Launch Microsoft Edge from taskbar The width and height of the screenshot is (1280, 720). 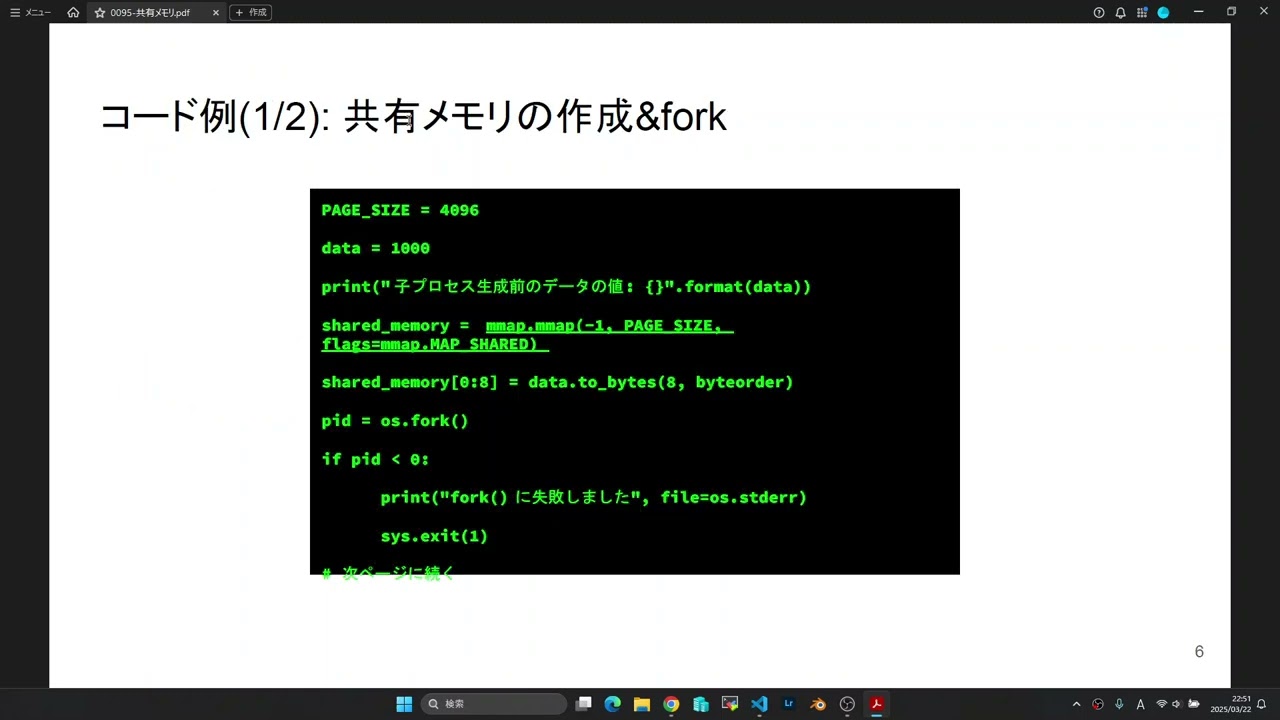tap(613, 704)
